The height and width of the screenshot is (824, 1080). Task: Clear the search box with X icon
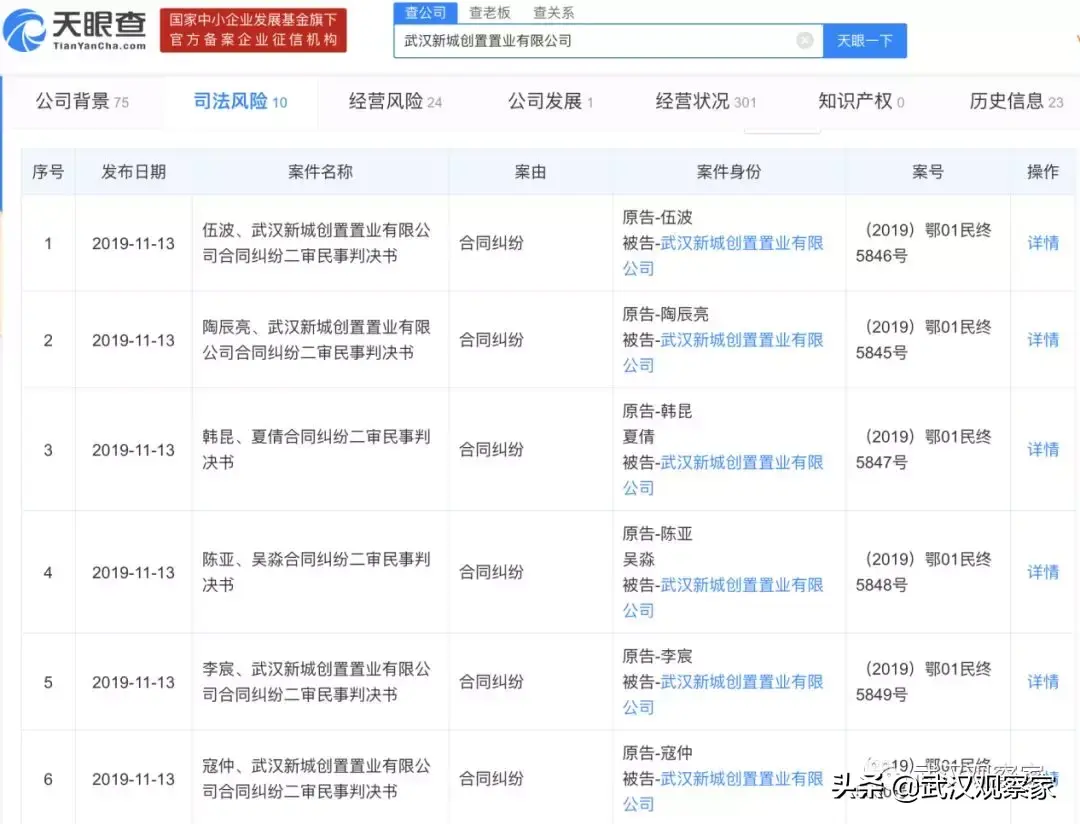tap(804, 41)
